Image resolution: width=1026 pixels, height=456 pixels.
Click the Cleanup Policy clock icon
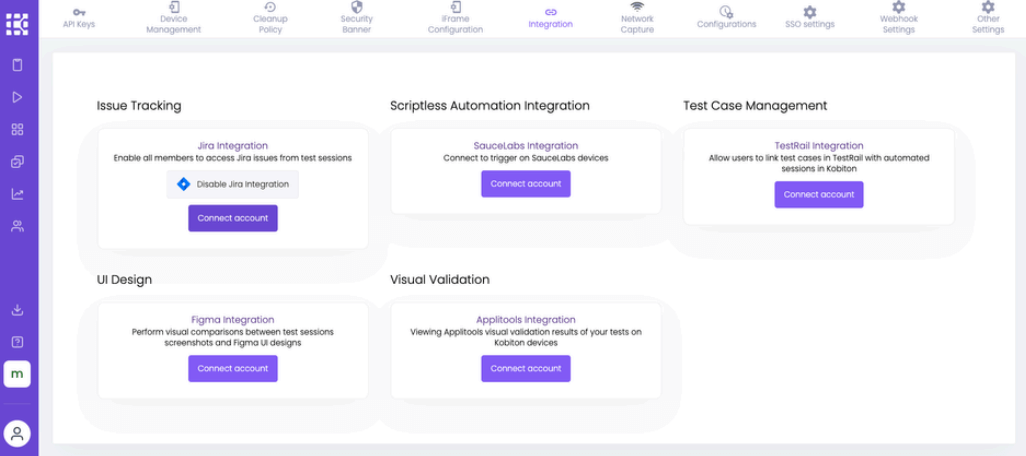[270, 7]
